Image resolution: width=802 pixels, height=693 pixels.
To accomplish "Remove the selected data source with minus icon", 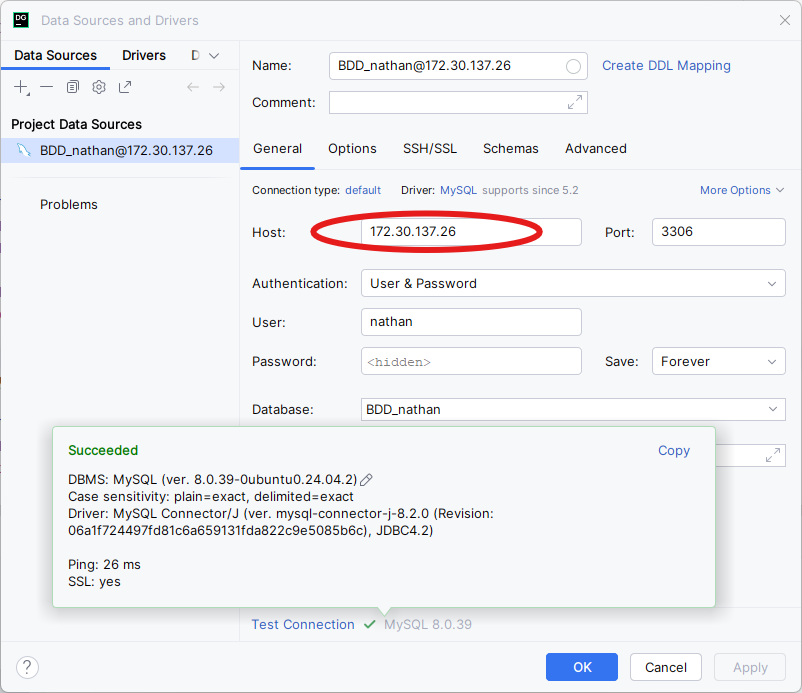I will 46,88.
